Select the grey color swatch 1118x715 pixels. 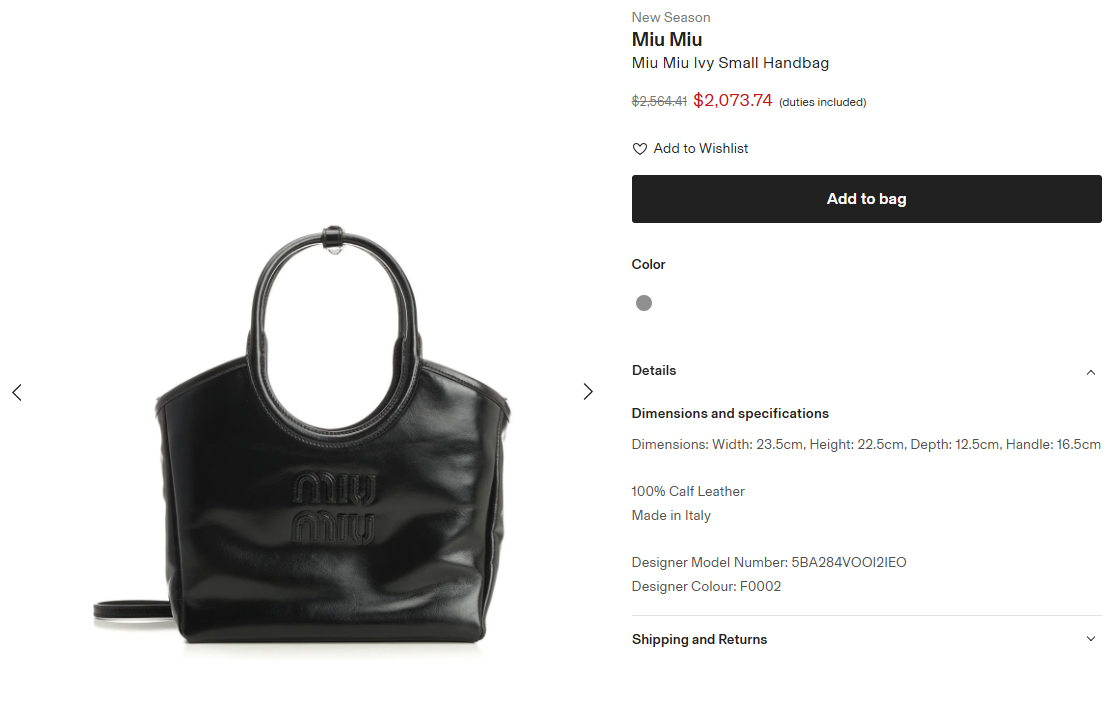644,303
